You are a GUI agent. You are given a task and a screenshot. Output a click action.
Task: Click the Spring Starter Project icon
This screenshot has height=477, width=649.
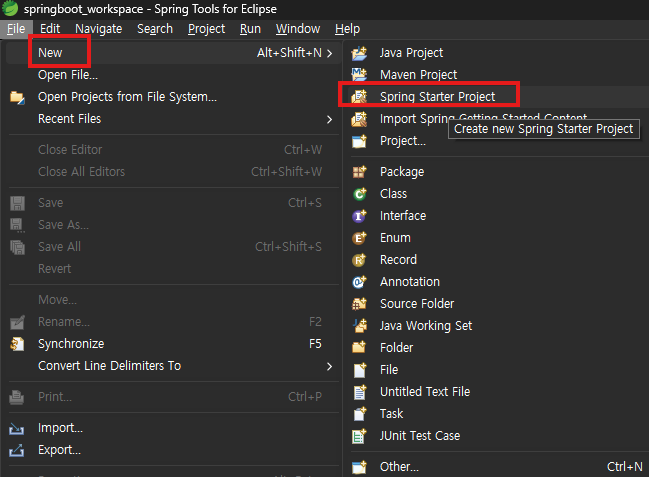click(x=359, y=96)
